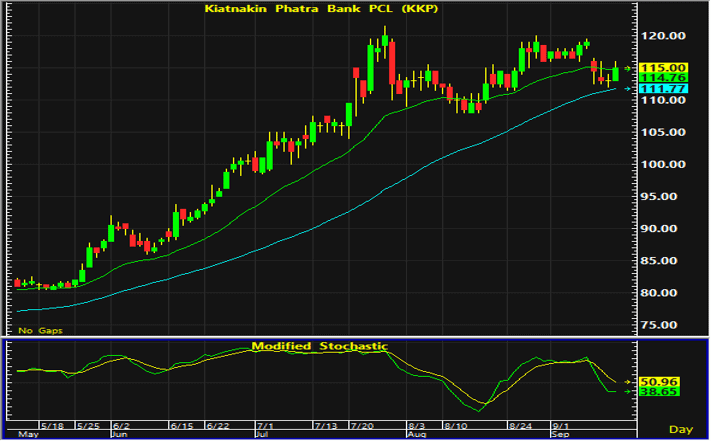Click the cyan arrow pointing to 111.77

click(x=628, y=89)
